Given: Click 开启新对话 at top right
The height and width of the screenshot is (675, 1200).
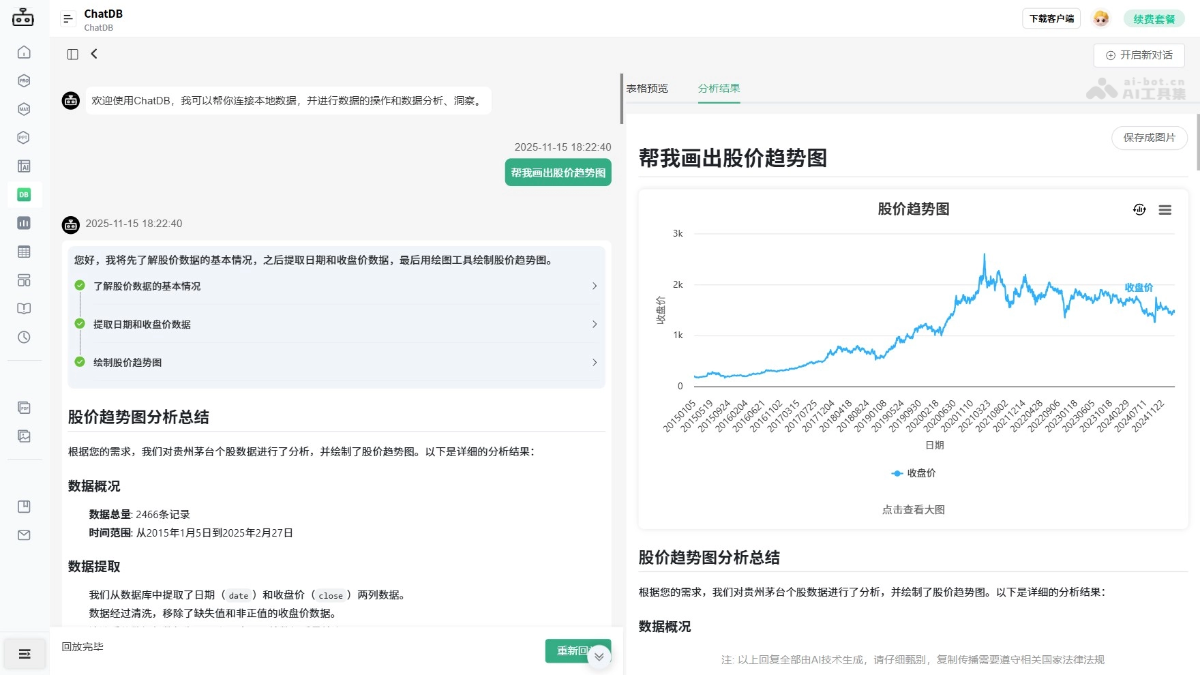Looking at the screenshot, I should pyautogui.click(x=1138, y=55).
